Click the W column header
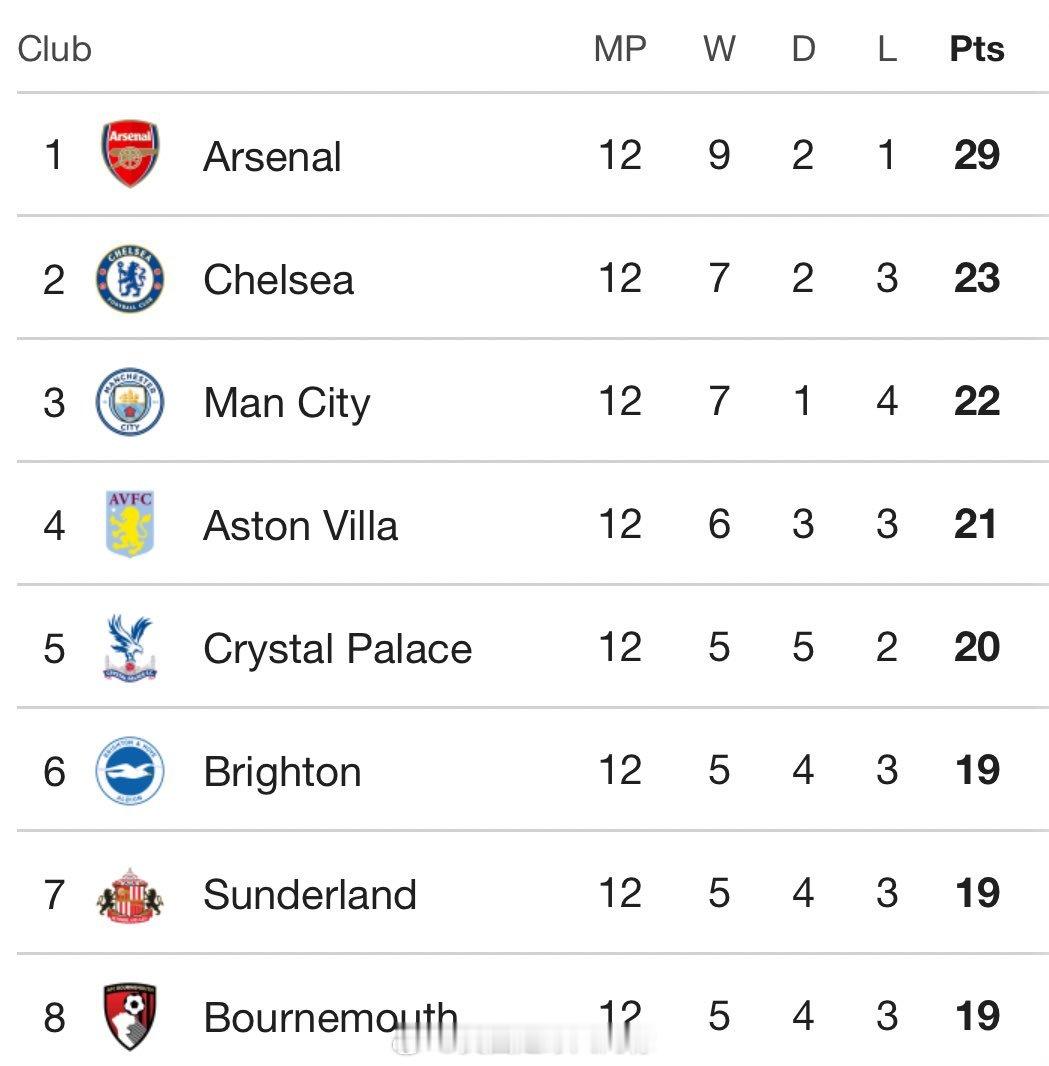The height and width of the screenshot is (1066, 1049). point(719,49)
